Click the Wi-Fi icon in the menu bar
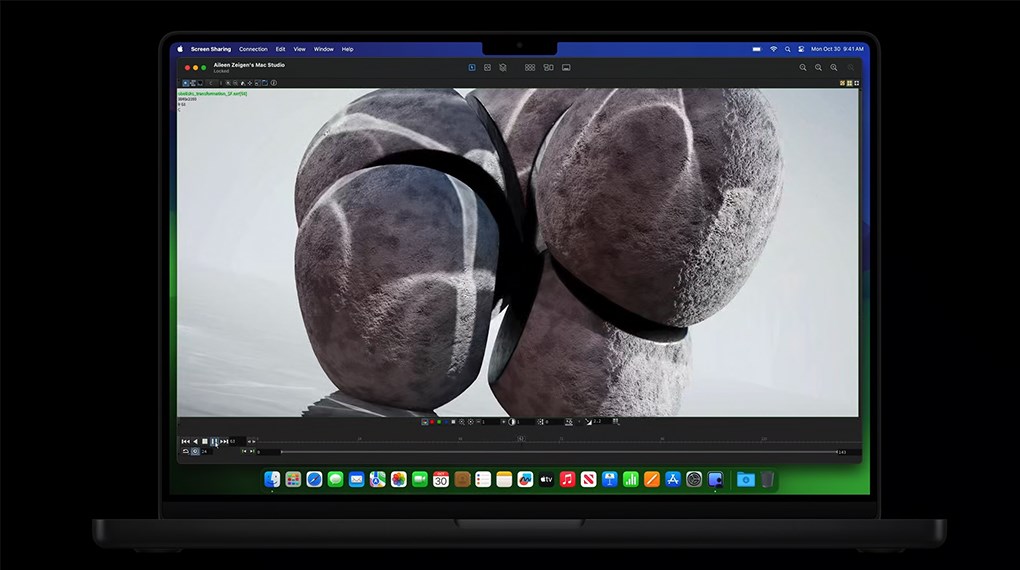 pos(773,49)
